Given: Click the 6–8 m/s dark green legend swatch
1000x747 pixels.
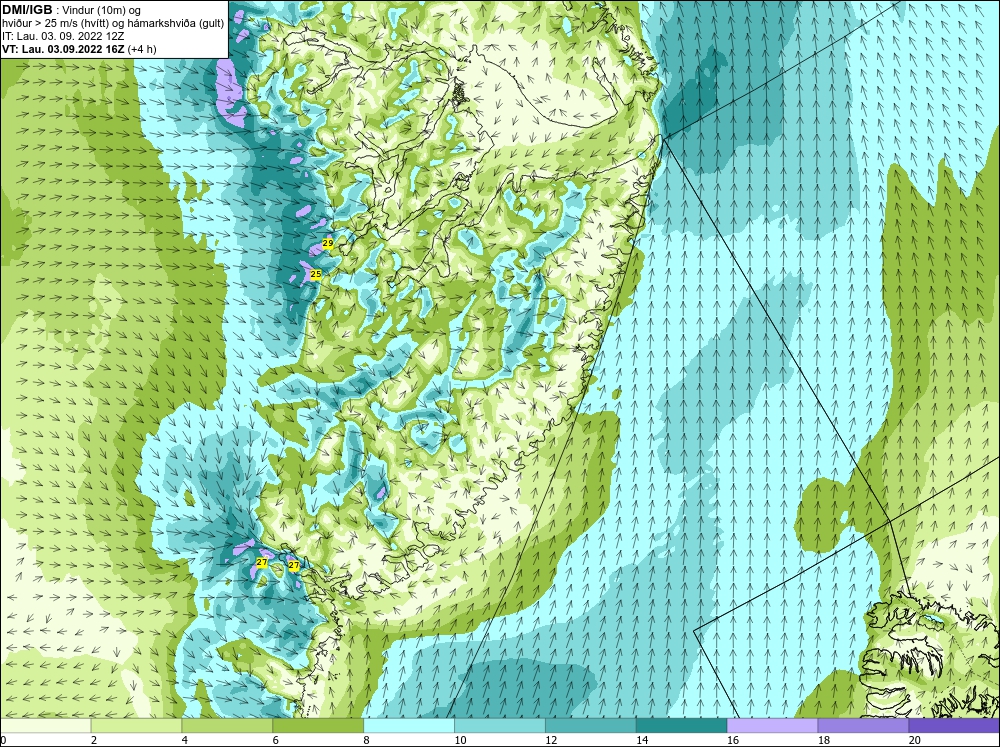Looking at the screenshot, I should coord(318,725).
